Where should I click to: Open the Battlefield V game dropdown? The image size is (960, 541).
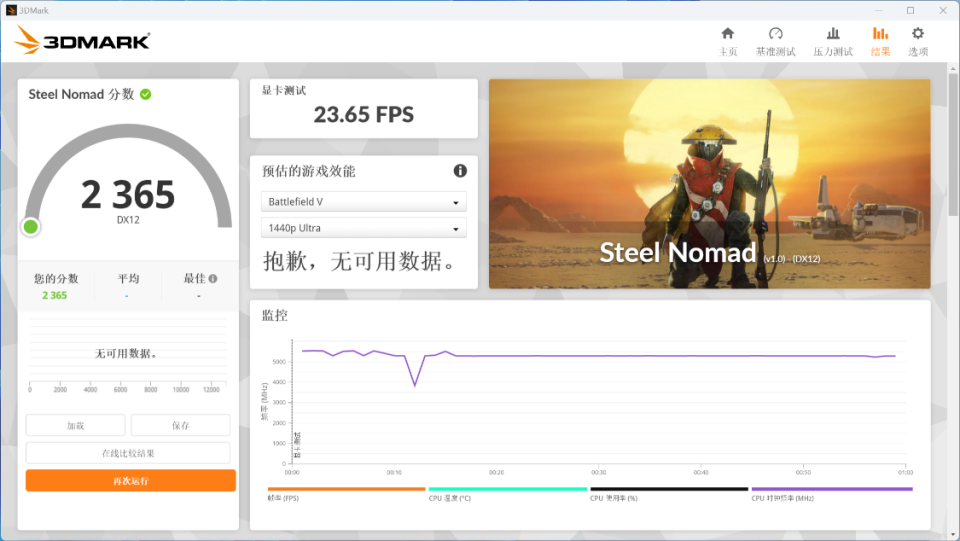364,201
